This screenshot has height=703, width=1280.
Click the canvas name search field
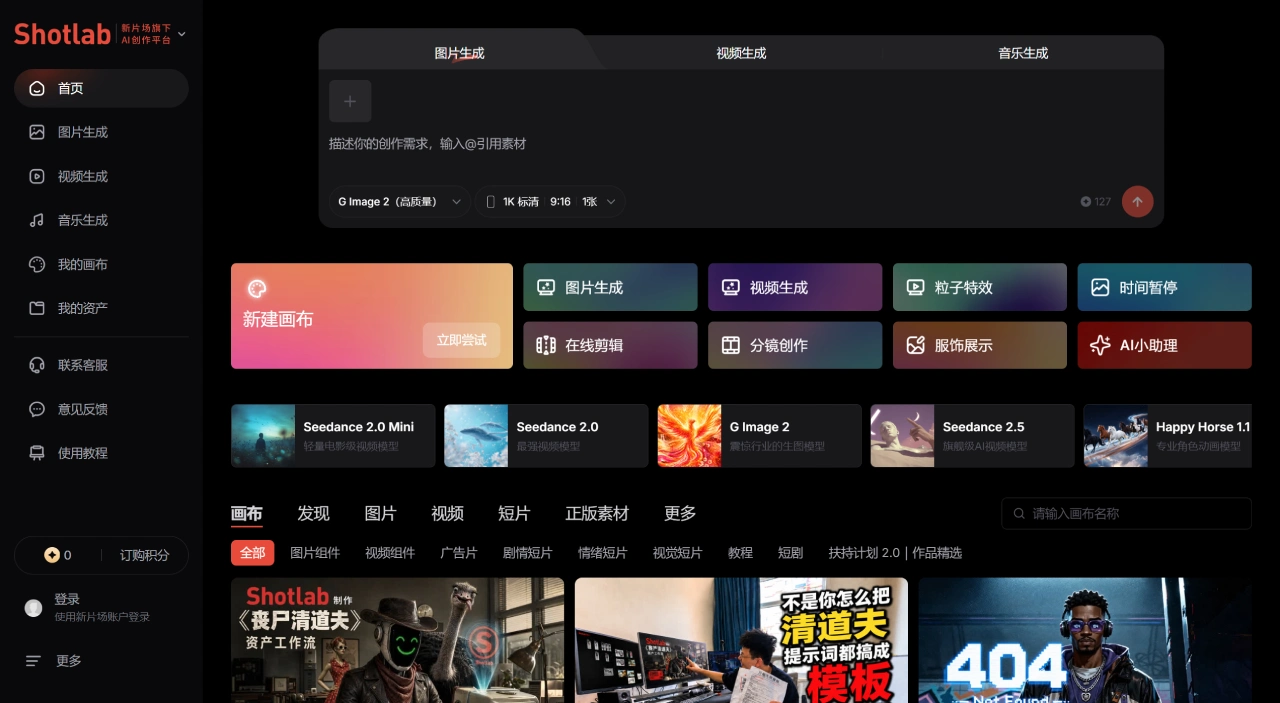pos(1127,513)
